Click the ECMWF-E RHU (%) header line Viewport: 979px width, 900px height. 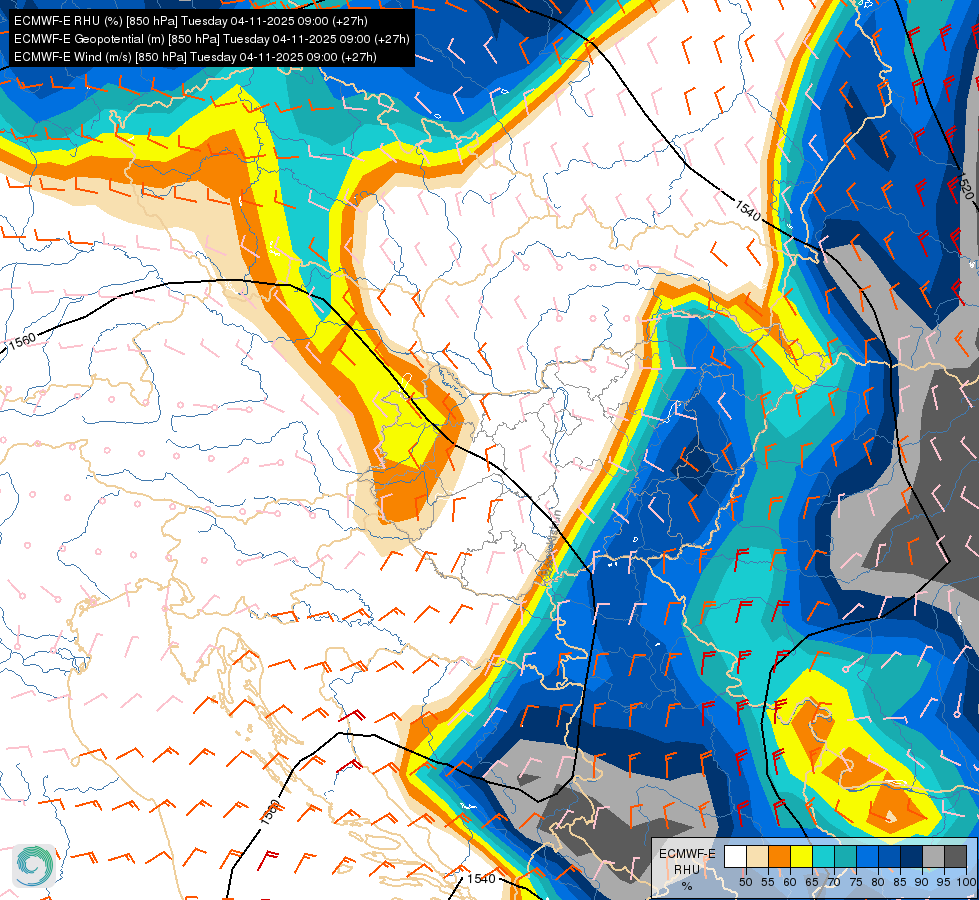(191, 21)
